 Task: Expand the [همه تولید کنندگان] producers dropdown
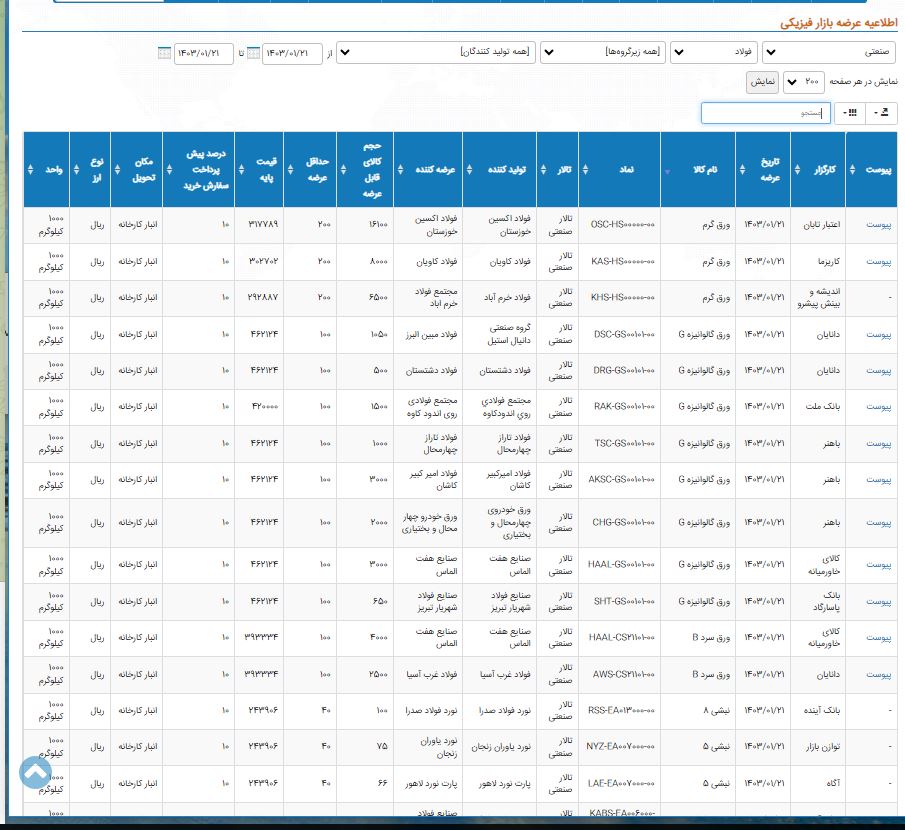(x=436, y=53)
